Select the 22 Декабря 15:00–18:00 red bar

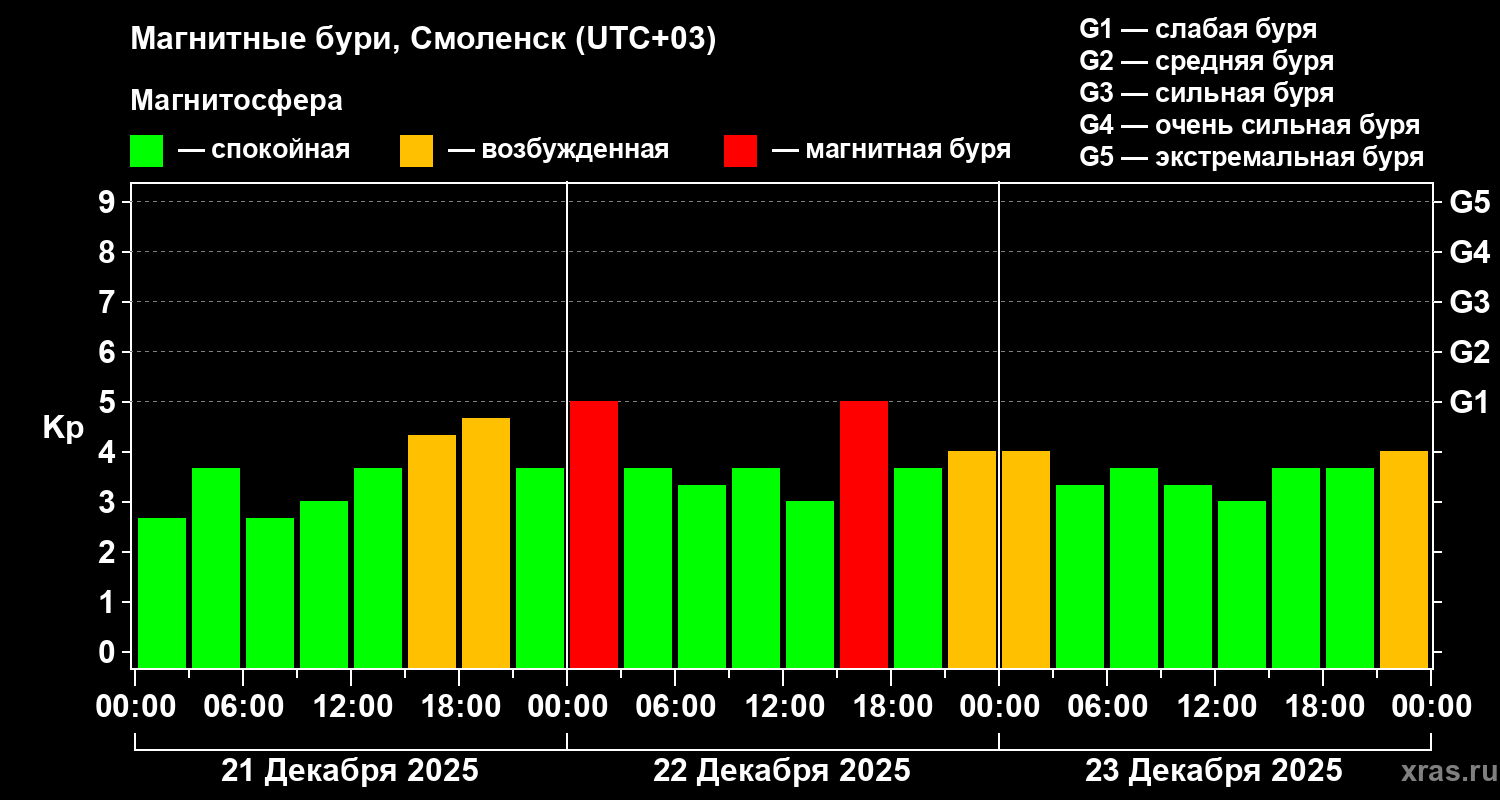point(864,534)
